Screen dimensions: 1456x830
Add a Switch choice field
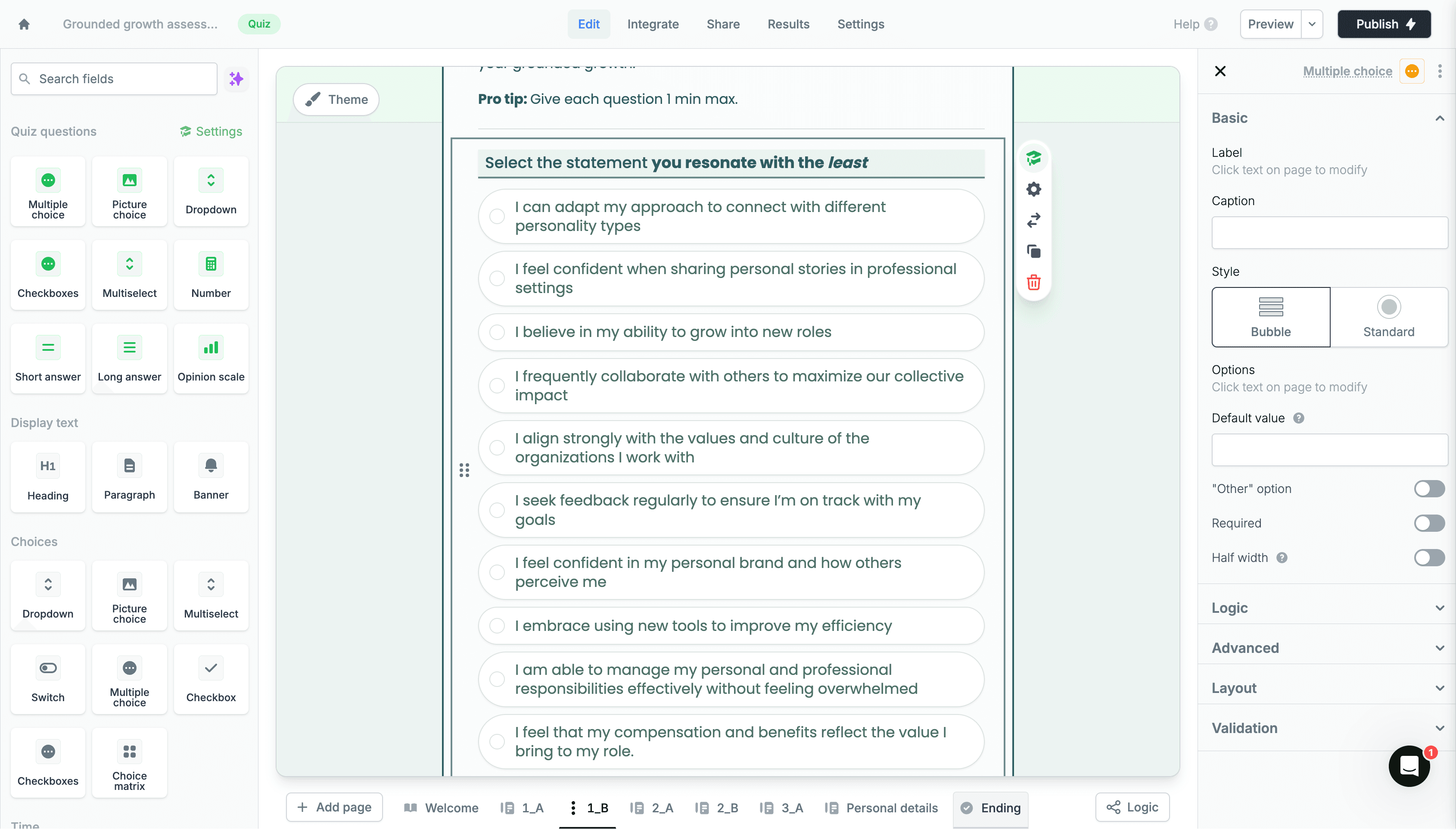[48, 680]
